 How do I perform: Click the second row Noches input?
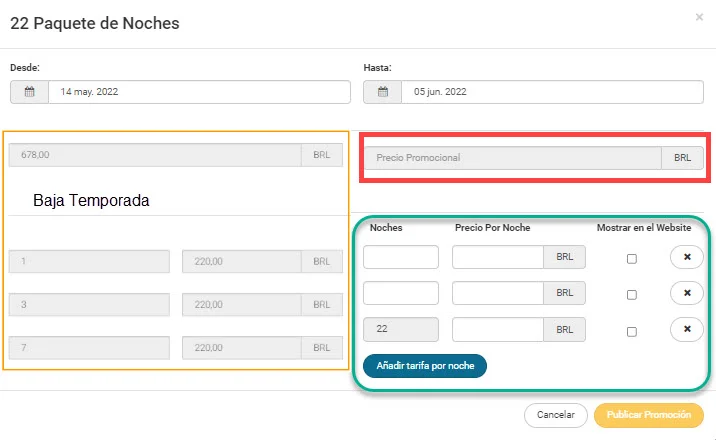(x=400, y=293)
